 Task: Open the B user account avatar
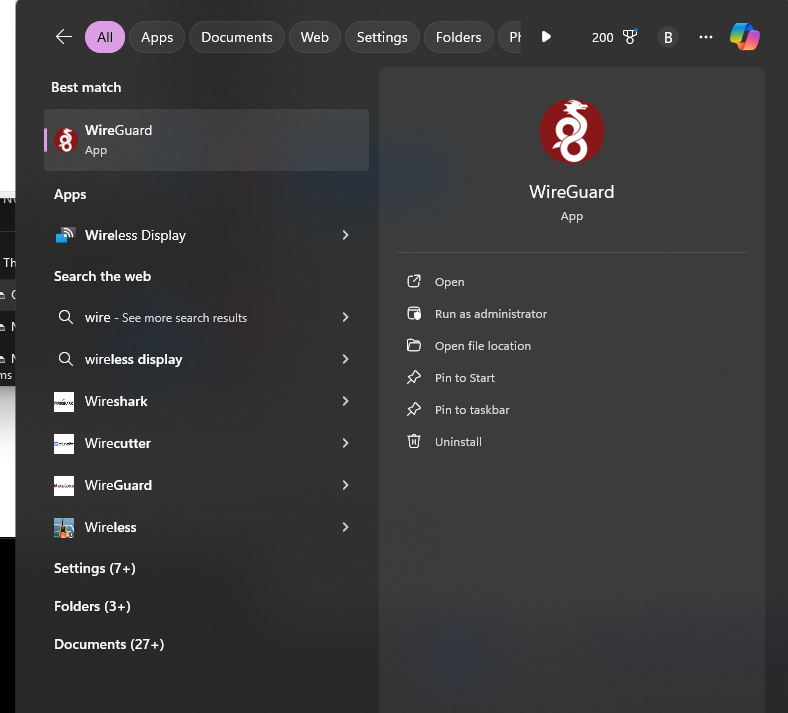click(668, 37)
